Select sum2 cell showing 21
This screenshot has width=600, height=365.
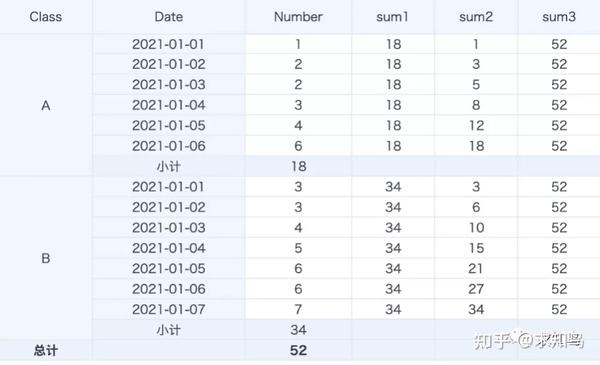coord(476,268)
